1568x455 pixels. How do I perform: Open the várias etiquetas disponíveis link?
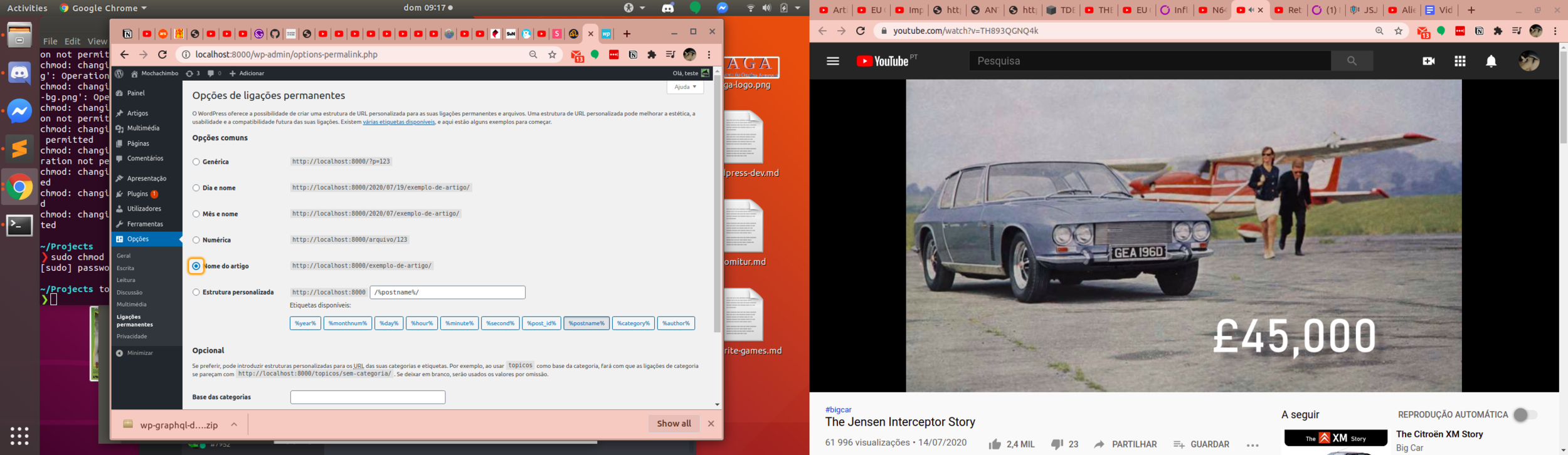click(x=399, y=122)
